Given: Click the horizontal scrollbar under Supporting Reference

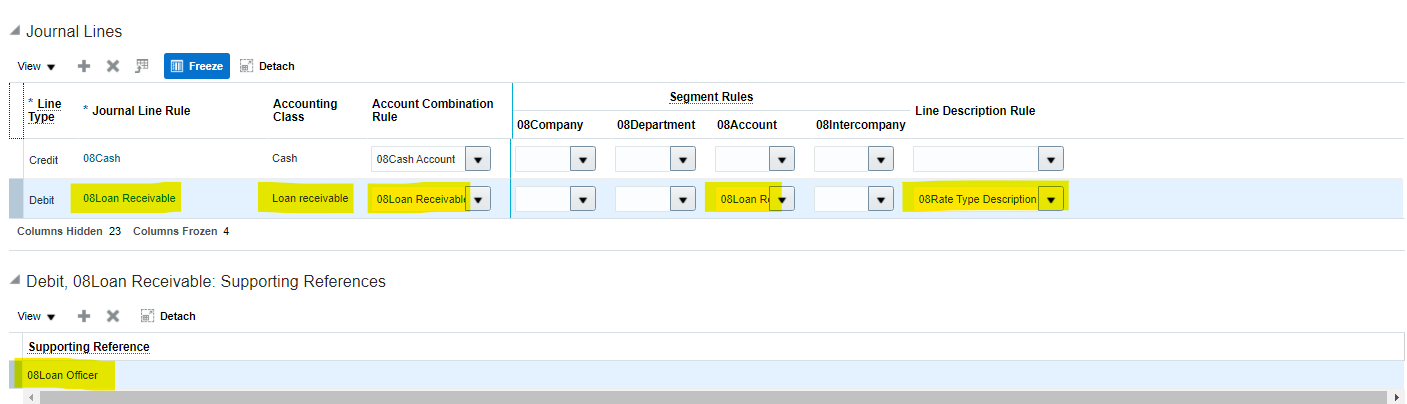Looking at the screenshot, I should (x=700, y=397).
